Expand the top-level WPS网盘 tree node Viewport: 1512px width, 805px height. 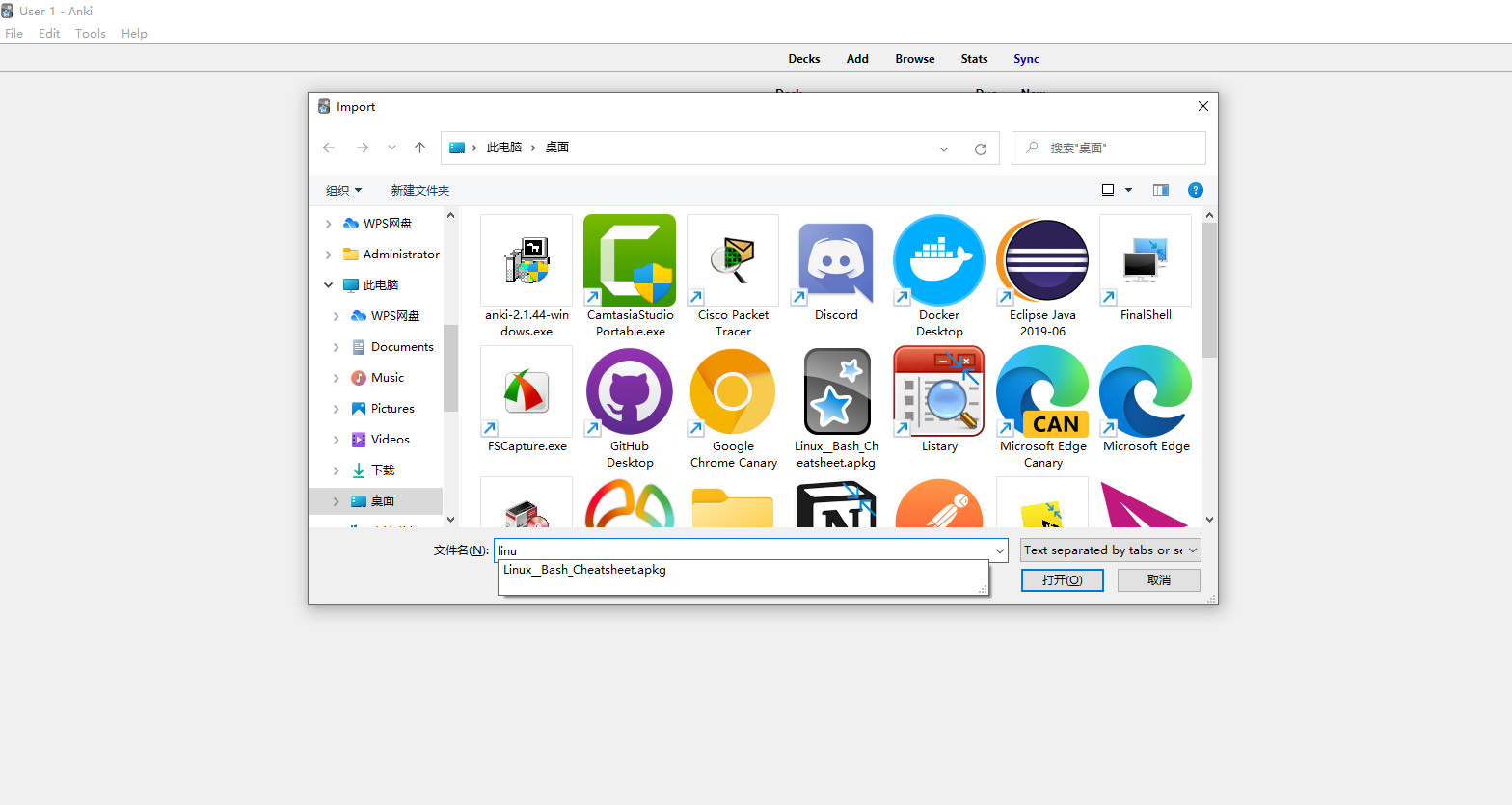click(329, 224)
